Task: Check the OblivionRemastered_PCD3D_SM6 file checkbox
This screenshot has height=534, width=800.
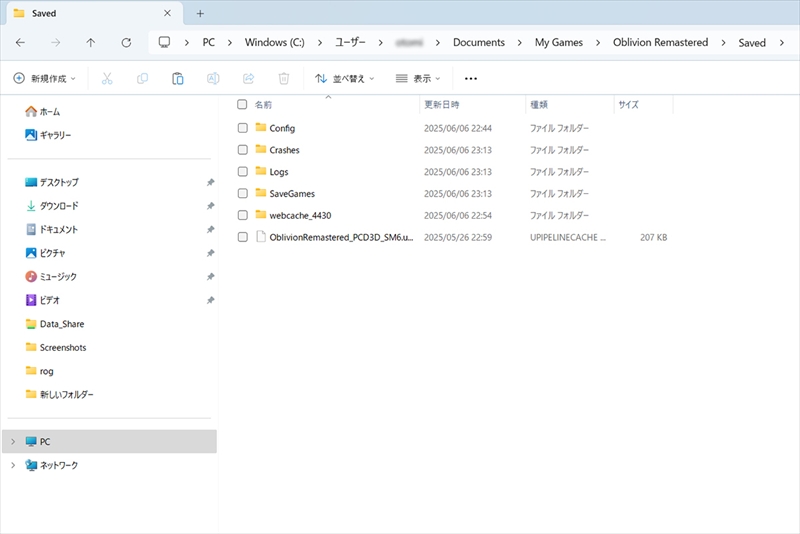Action: click(243, 237)
